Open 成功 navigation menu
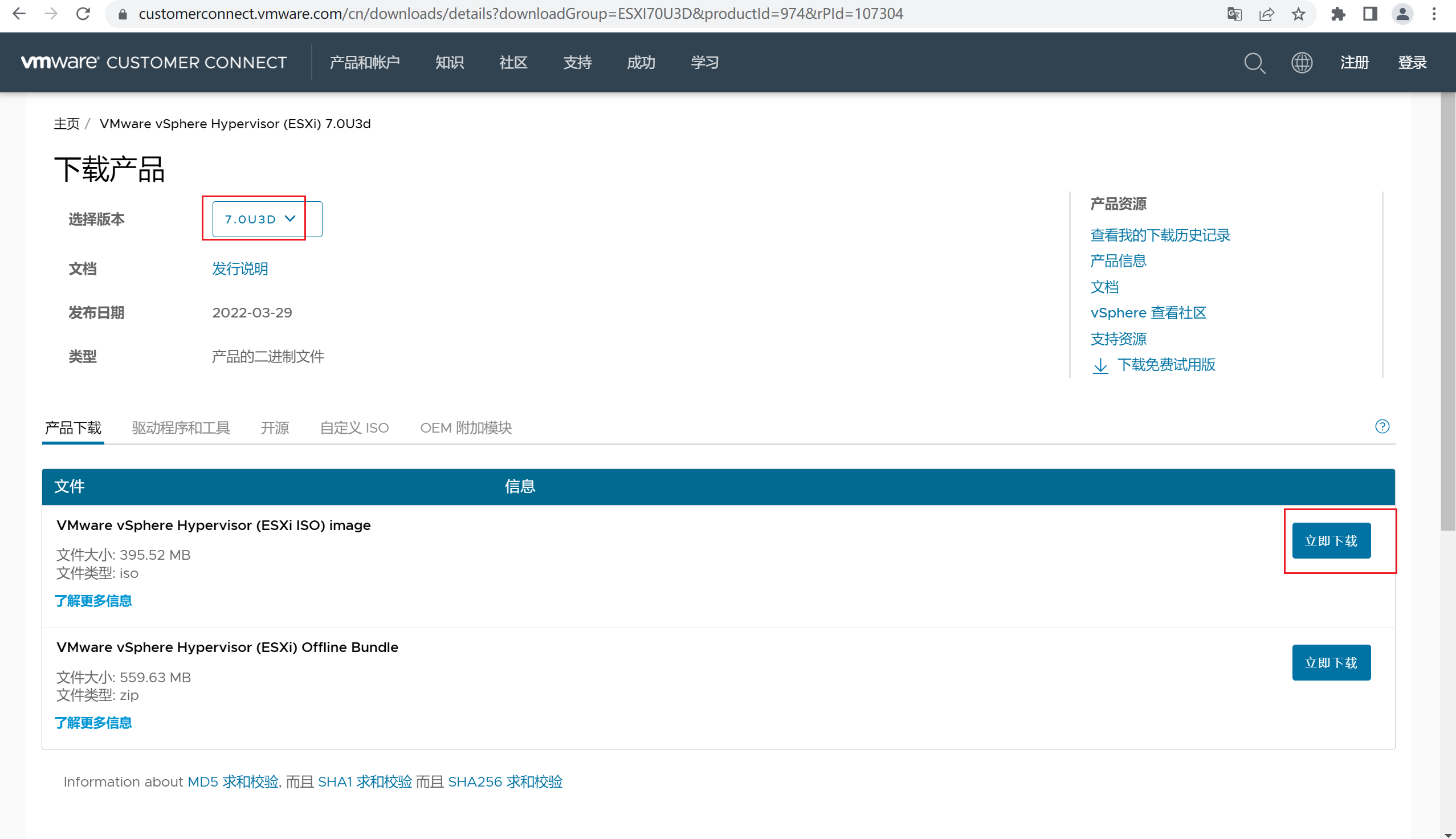 641,62
